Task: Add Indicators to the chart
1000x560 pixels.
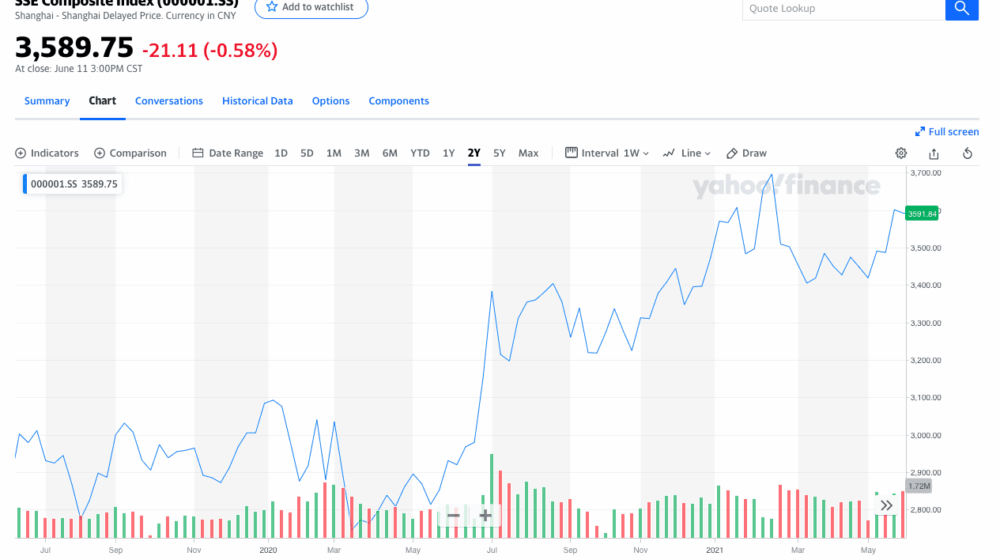Action: click(x=47, y=153)
